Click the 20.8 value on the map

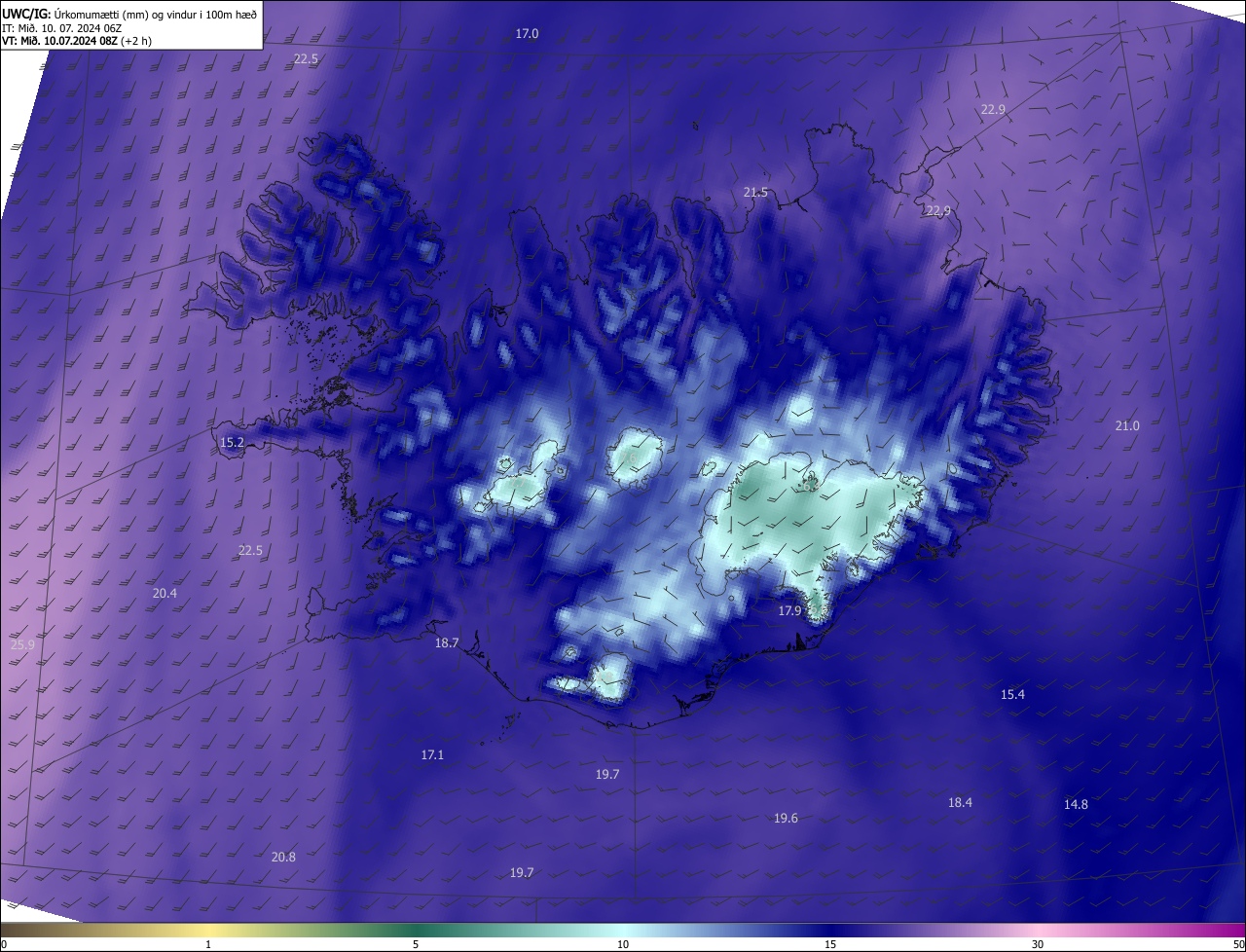(283, 858)
